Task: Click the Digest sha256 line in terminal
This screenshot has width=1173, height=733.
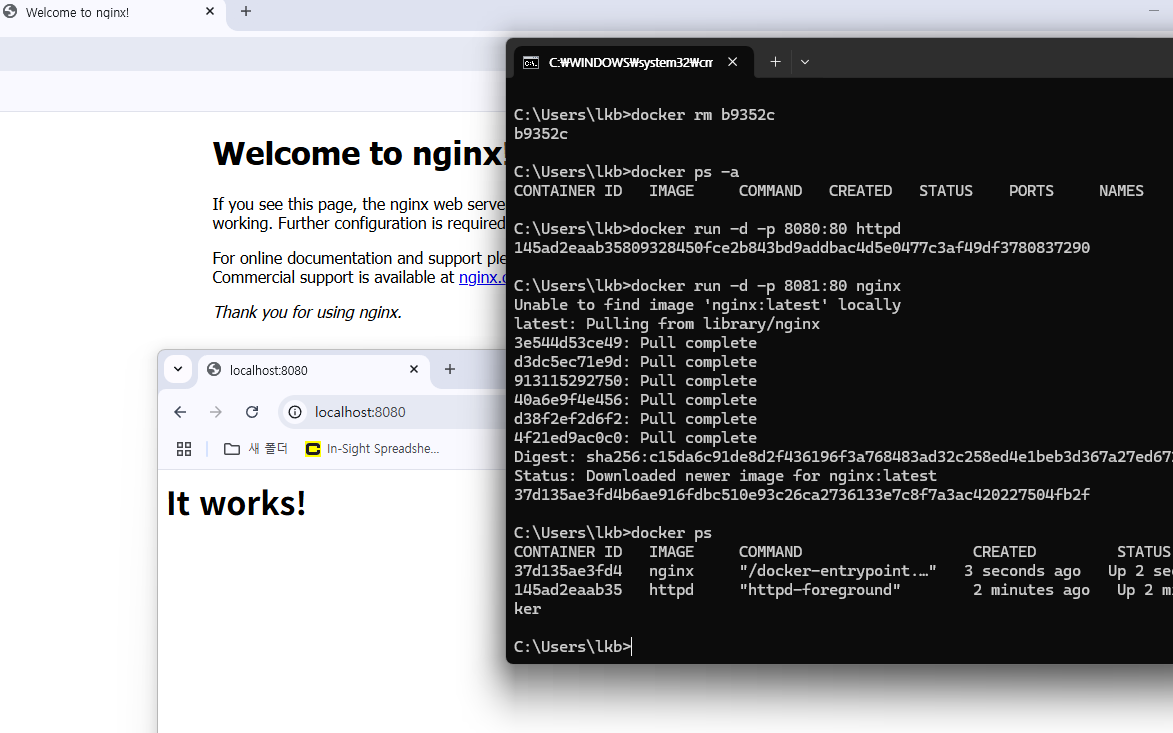Action: point(843,457)
